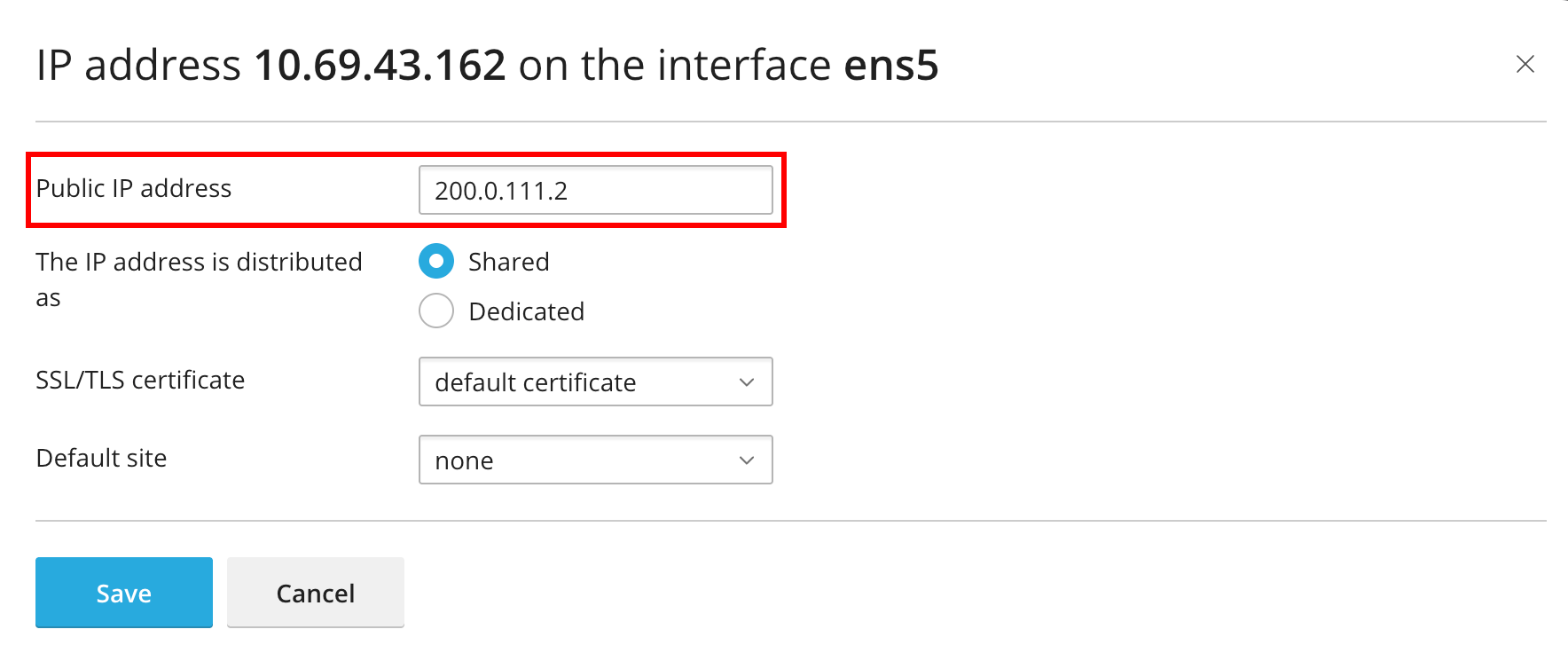This screenshot has height=653, width=1568.
Task: Click the IP address is distributed as label
Action: pos(199,263)
